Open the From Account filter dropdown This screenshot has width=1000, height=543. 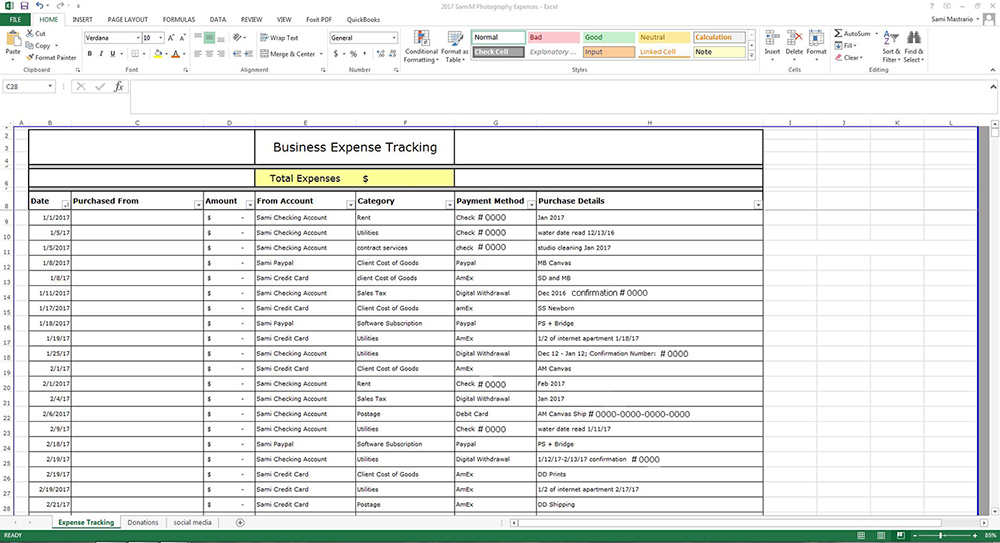[x=350, y=205]
